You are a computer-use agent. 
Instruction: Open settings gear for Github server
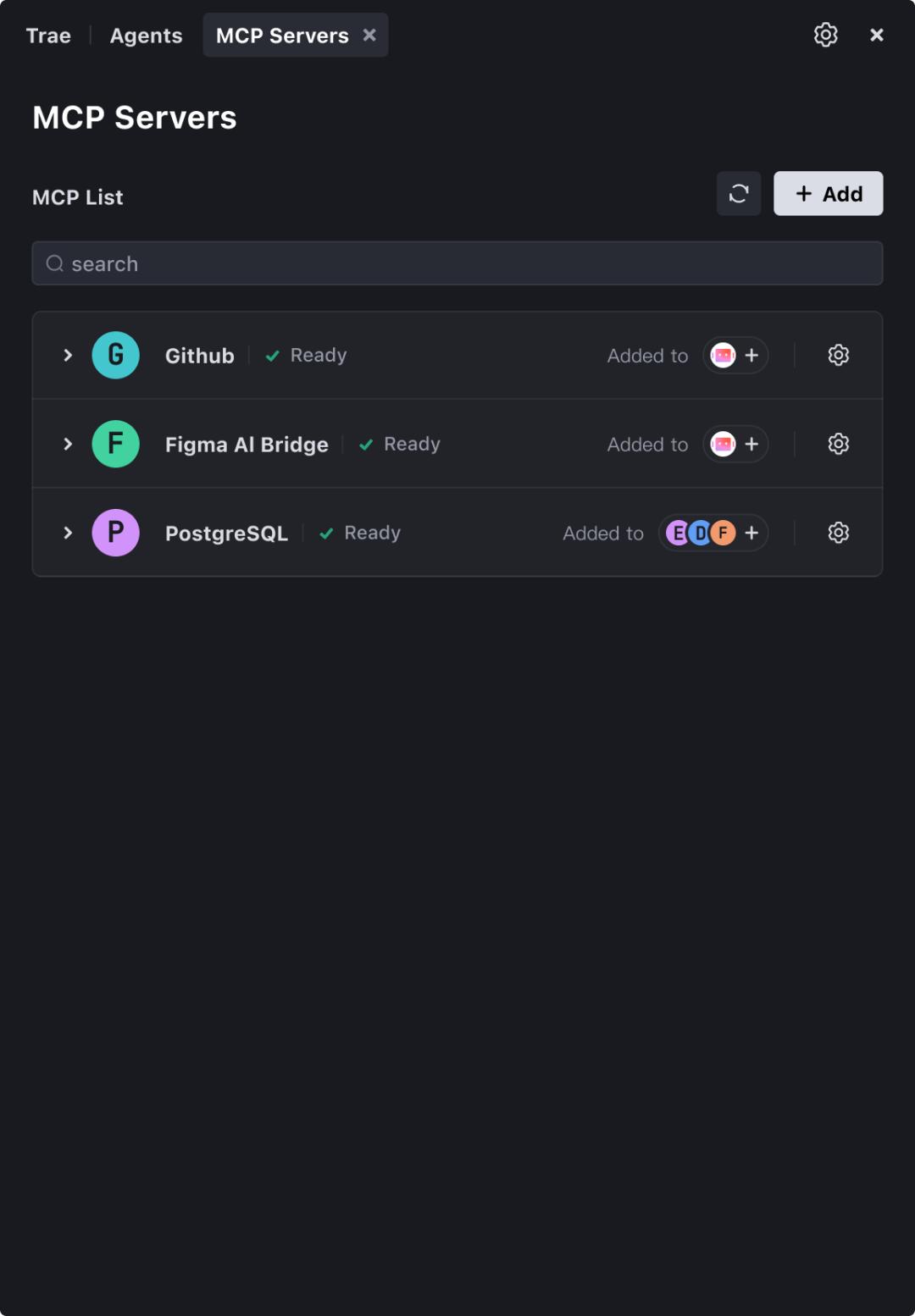[x=838, y=355]
